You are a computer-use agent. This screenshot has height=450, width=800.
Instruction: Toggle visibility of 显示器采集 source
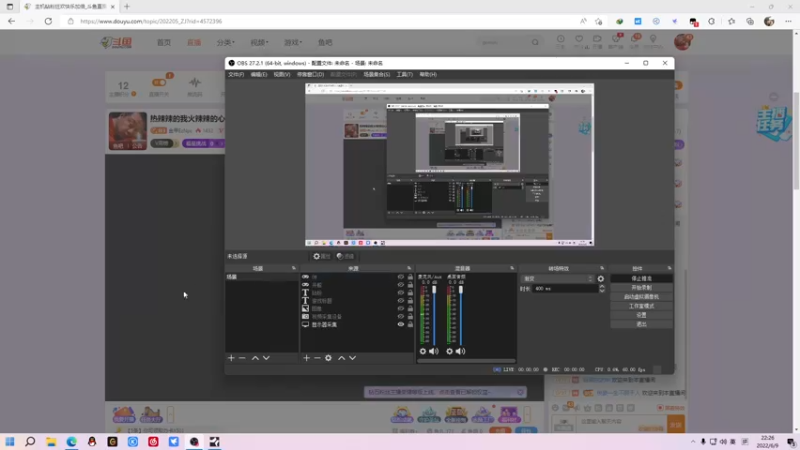coord(401,324)
